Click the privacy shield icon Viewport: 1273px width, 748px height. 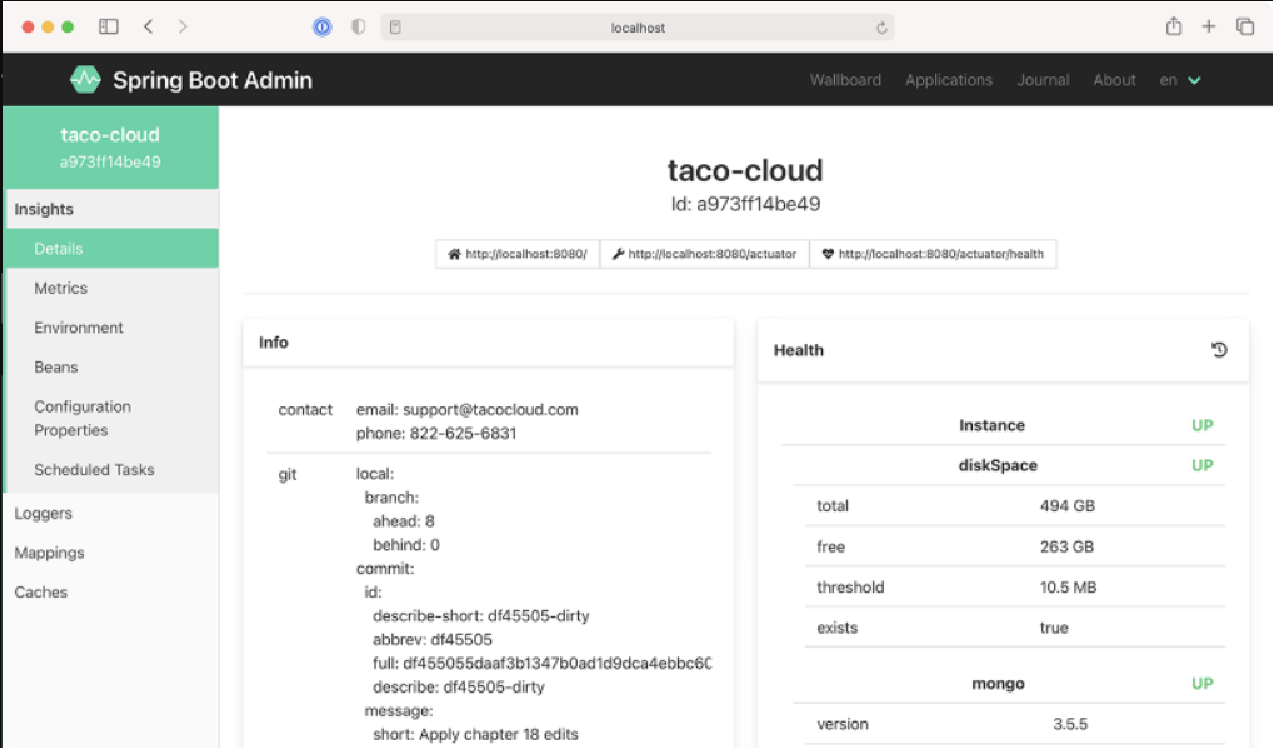pos(358,28)
